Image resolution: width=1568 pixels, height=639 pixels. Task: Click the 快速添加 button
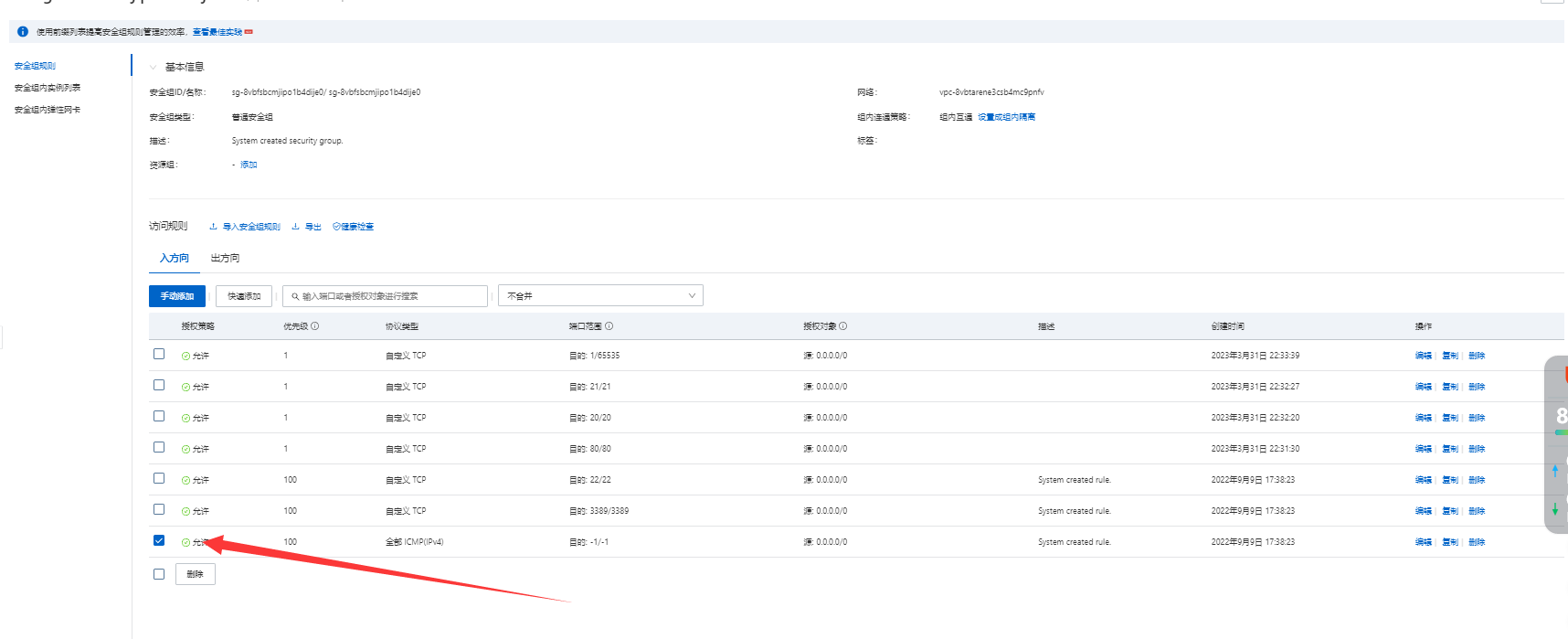pos(244,296)
